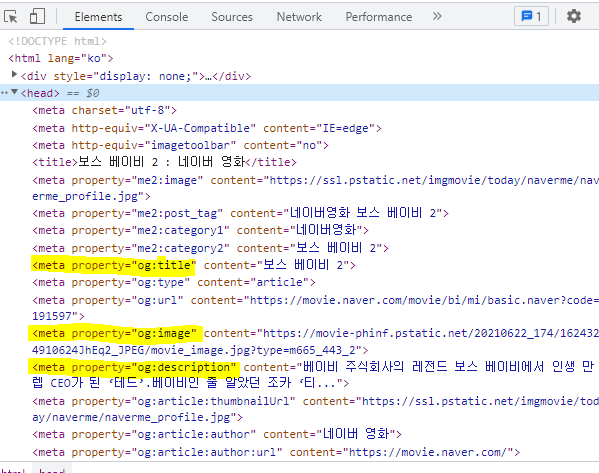Select the DOCTYPE html line
Viewport: 599px width, 473px height.
58,41
